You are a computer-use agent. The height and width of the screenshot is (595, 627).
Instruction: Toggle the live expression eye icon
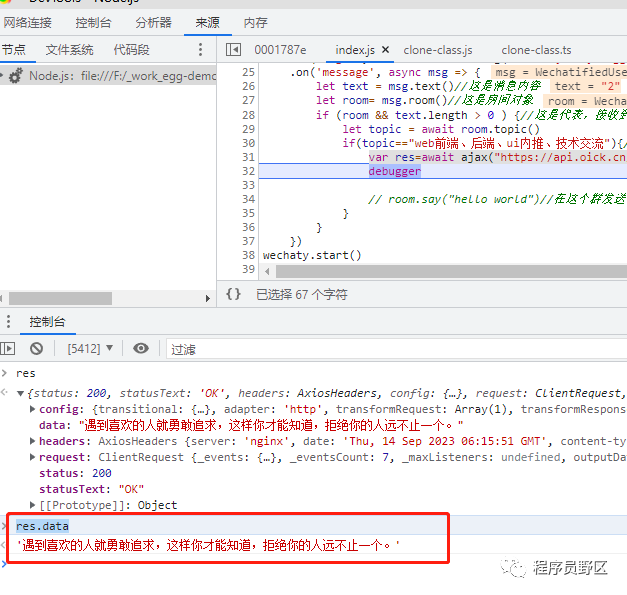[x=141, y=348]
